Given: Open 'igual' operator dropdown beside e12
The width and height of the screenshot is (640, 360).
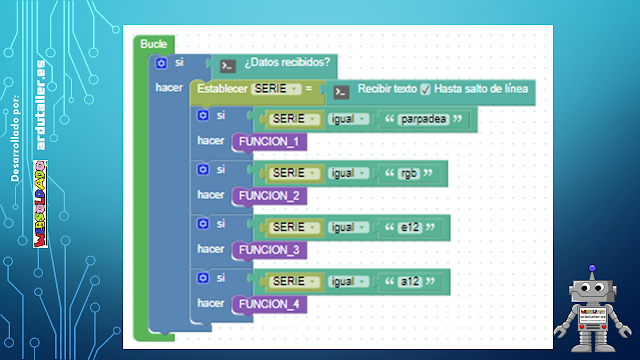Looking at the screenshot, I should (x=348, y=227).
